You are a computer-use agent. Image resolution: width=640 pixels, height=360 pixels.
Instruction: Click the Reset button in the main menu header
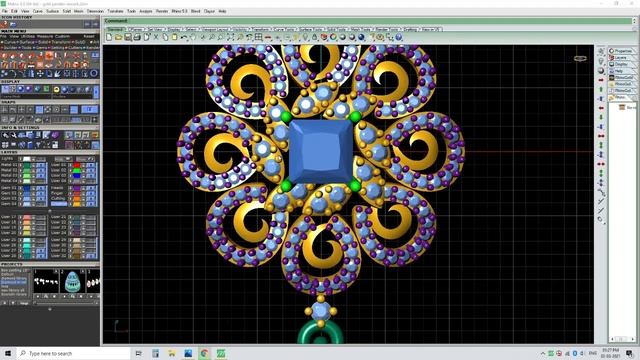[89, 36]
